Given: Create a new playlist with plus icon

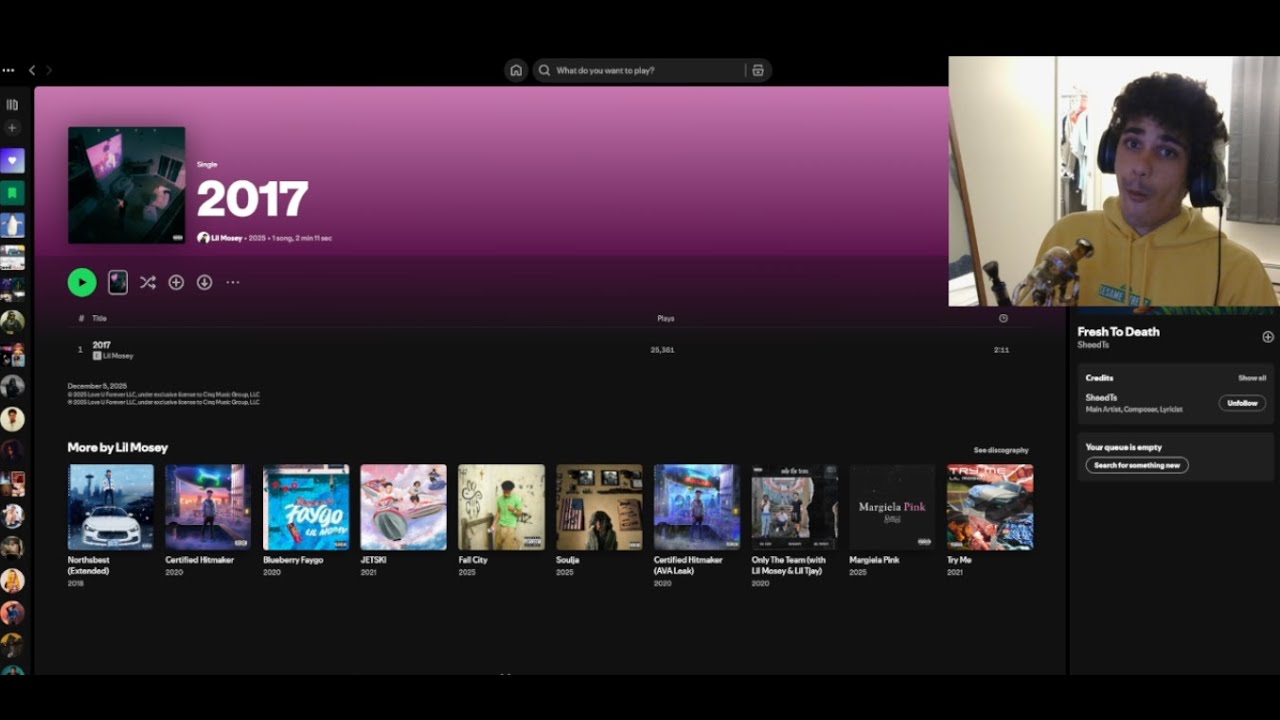Looking at the screenshot, I should tap(12, 128).
